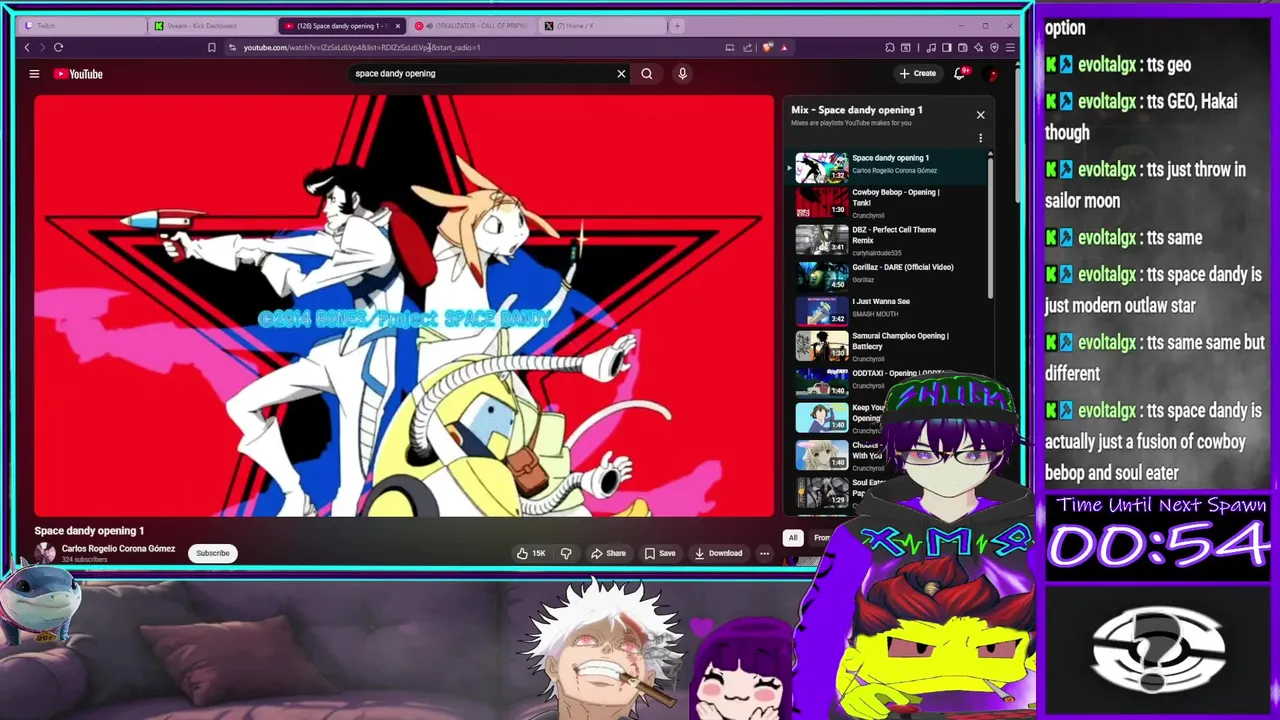Play the ODDTAXI Opening video thumbnail

[x=821, y=382]
